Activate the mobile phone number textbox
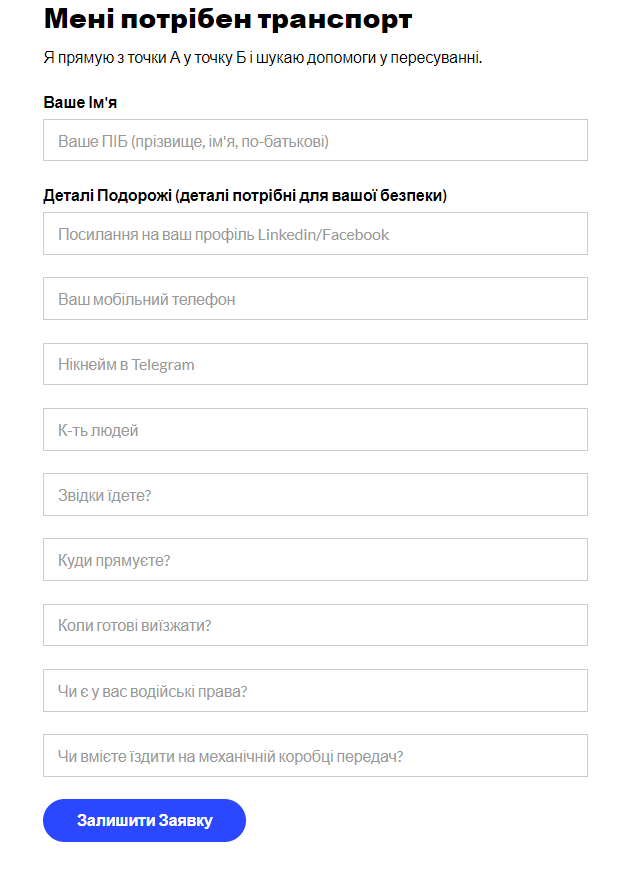This screenshot has width=628, height=878. click(x=315, y=299)
